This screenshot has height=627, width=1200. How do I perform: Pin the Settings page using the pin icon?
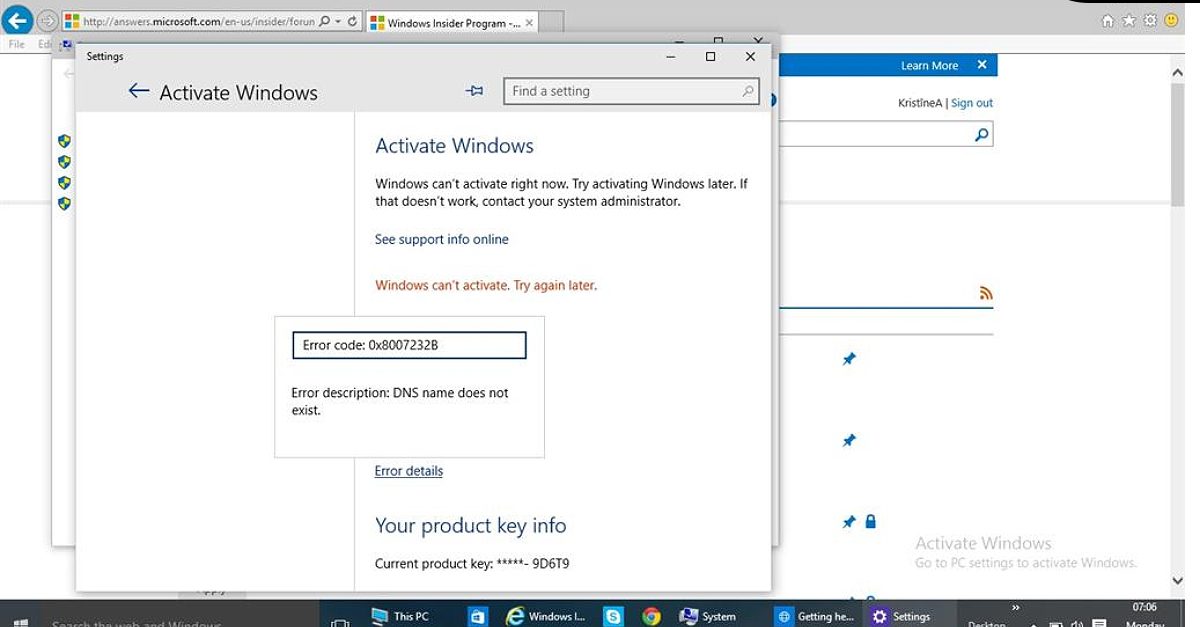(x=474, y=91)
